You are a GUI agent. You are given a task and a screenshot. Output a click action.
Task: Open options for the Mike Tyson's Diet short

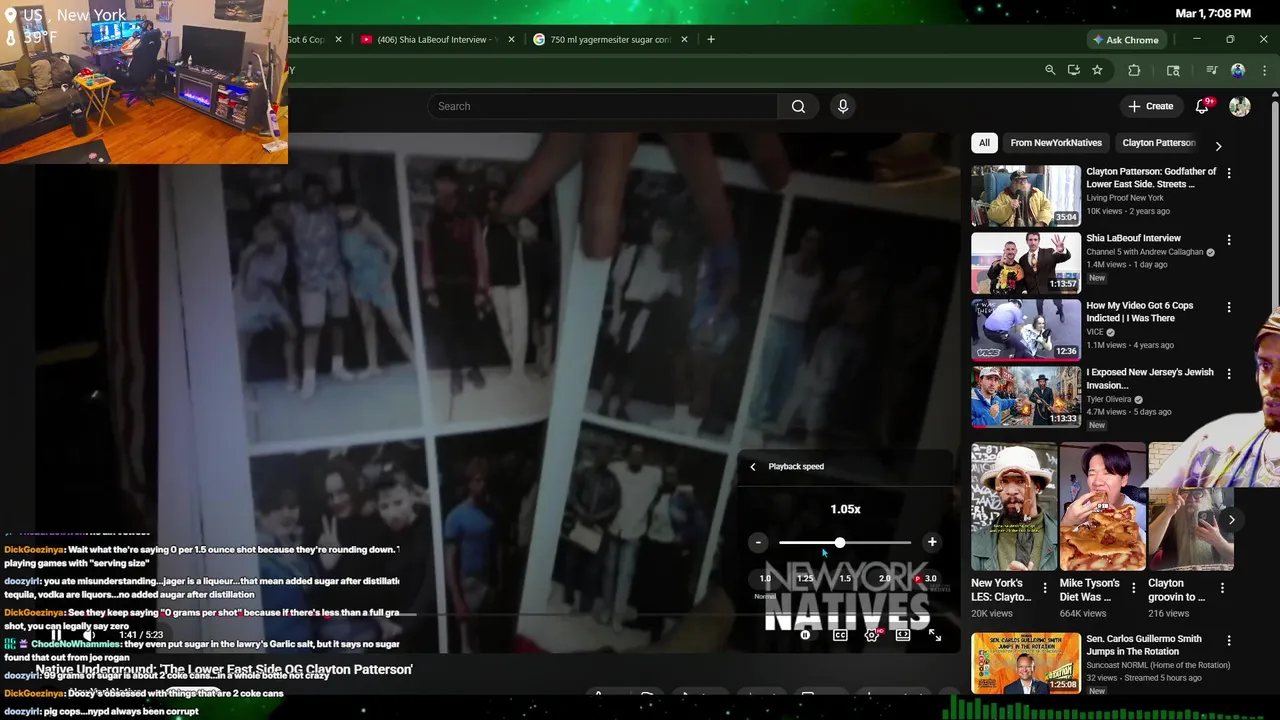[x=1133, y=588]
